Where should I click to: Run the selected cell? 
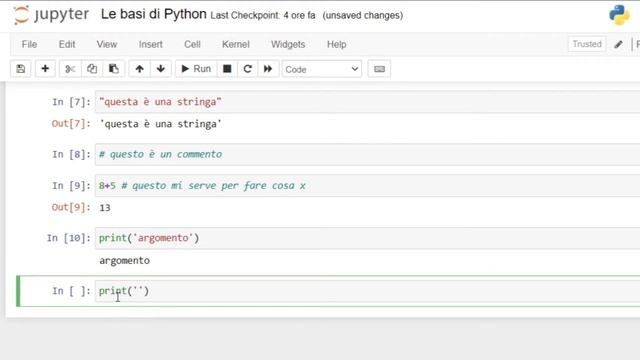pyautogui.click(x=196, y=69)
